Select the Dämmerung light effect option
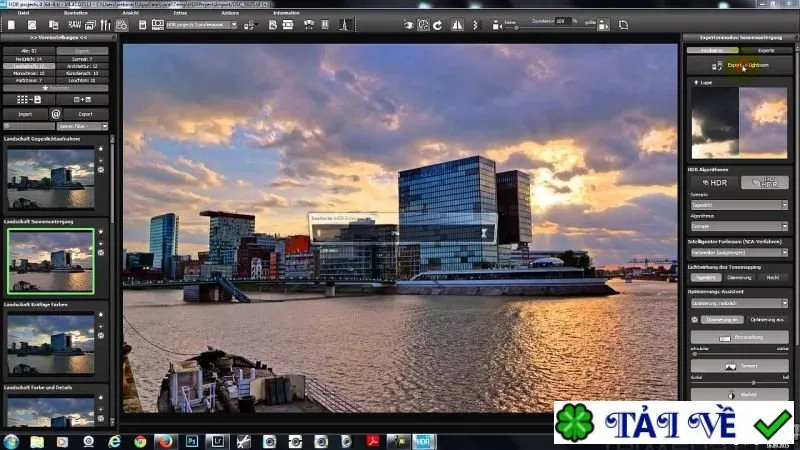Viewport: 800px width, 450px height. 739,278
